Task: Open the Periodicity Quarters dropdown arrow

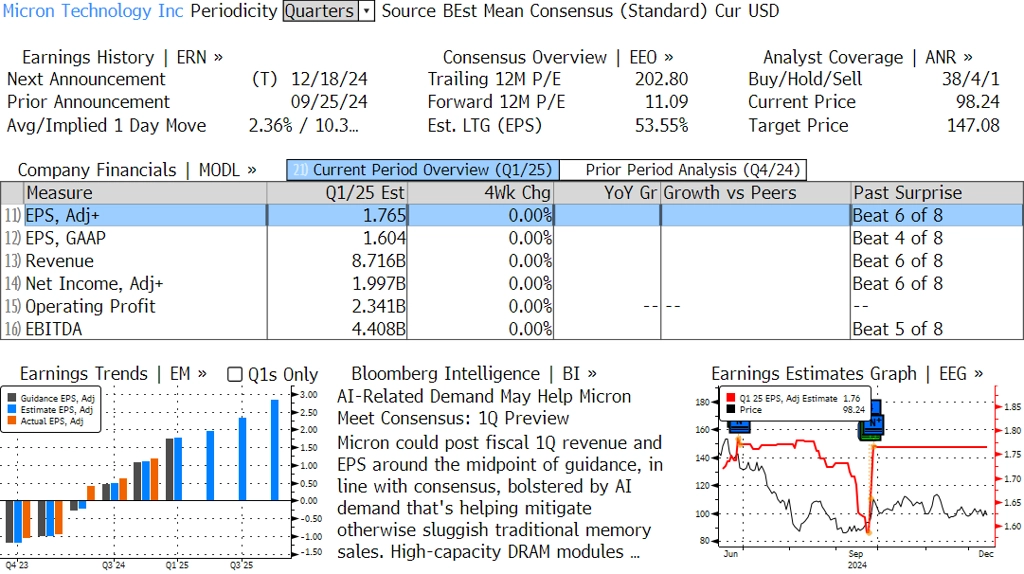Action: coord(366,11)
